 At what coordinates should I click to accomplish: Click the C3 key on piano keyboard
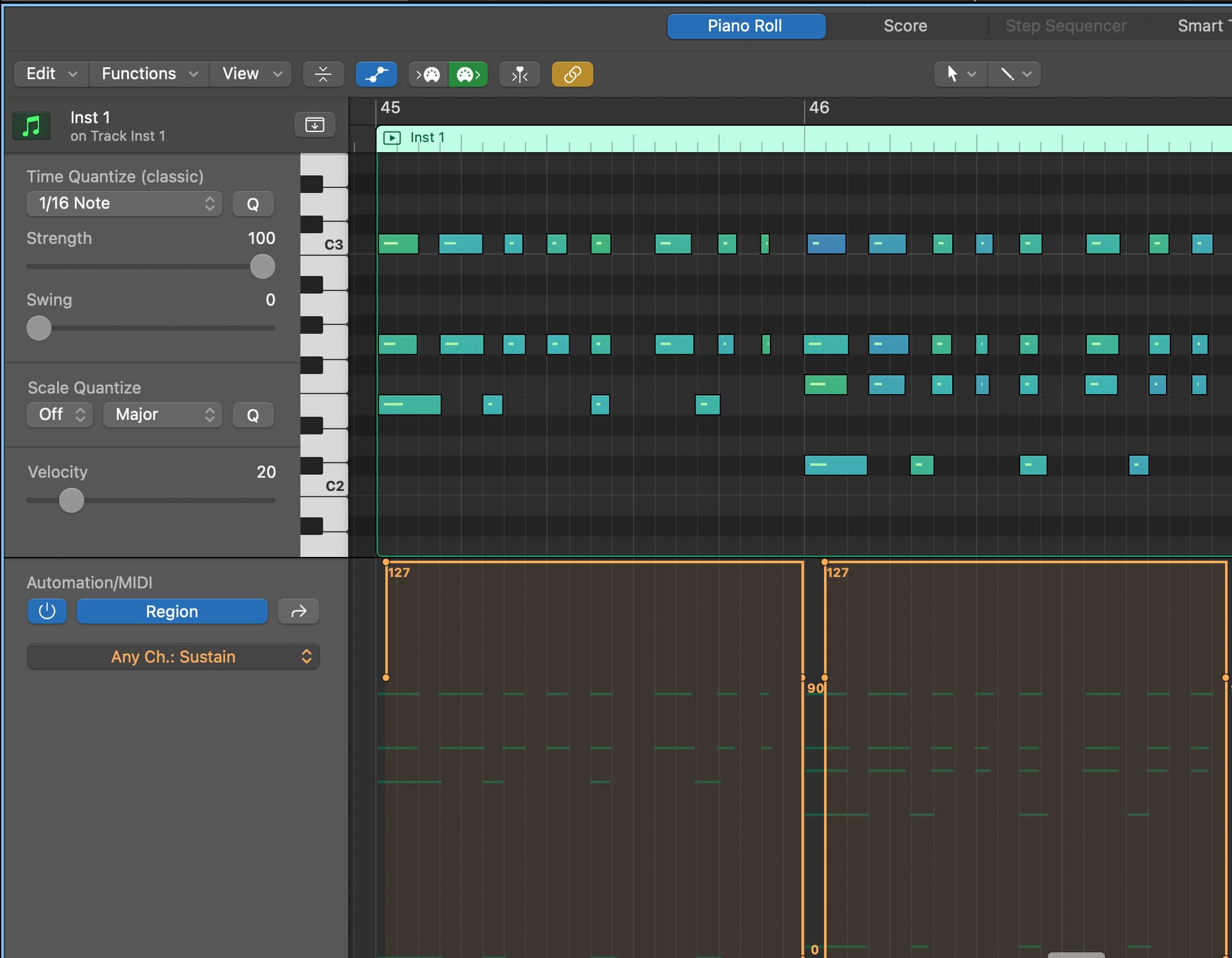click(x=329, y=244)
